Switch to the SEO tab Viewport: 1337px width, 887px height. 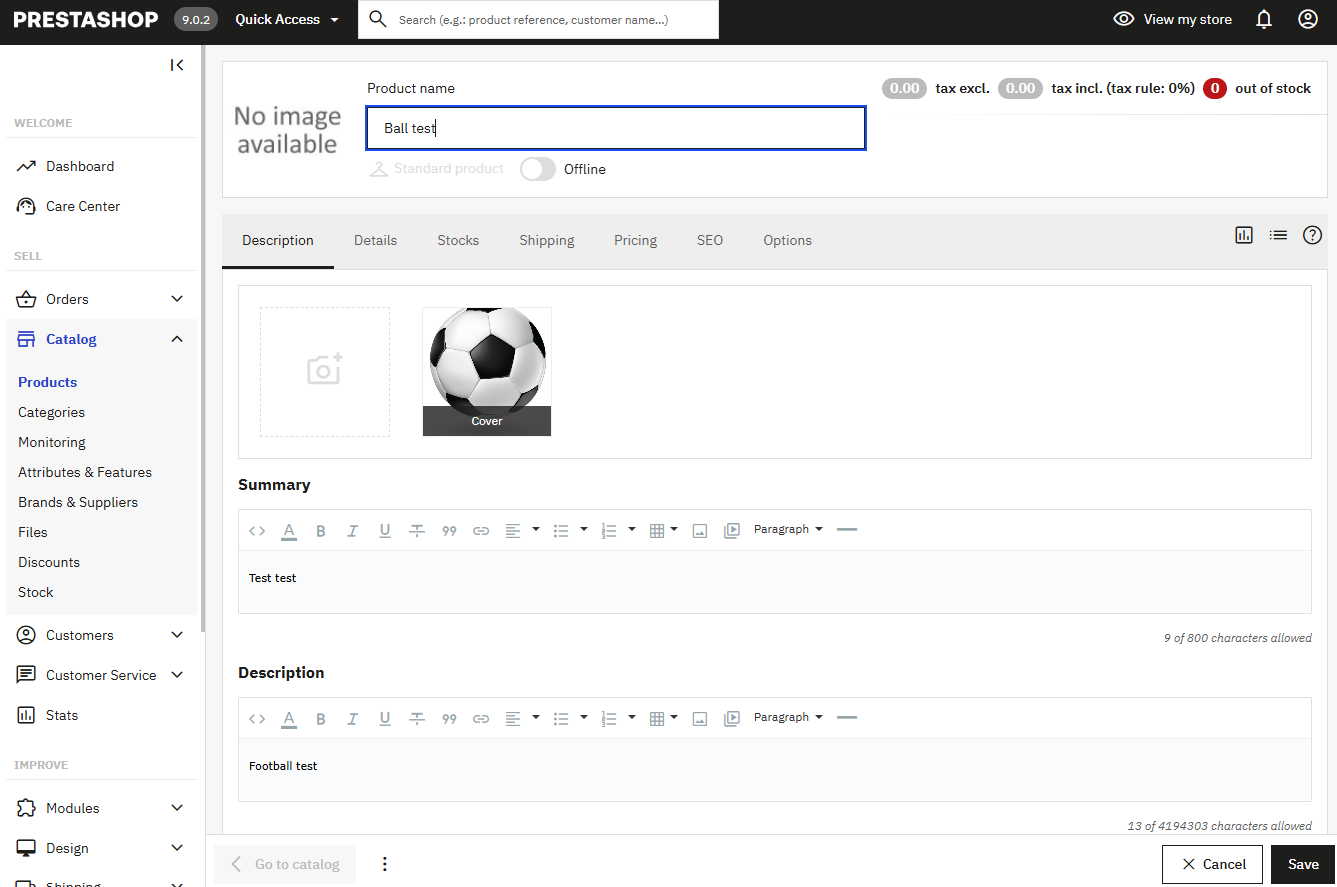coord(710,240)
